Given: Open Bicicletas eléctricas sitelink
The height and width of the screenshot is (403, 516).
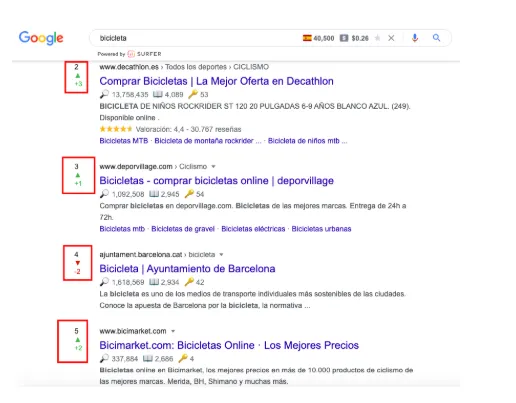Looking at the screenshot, I should [x=253, y=229].
